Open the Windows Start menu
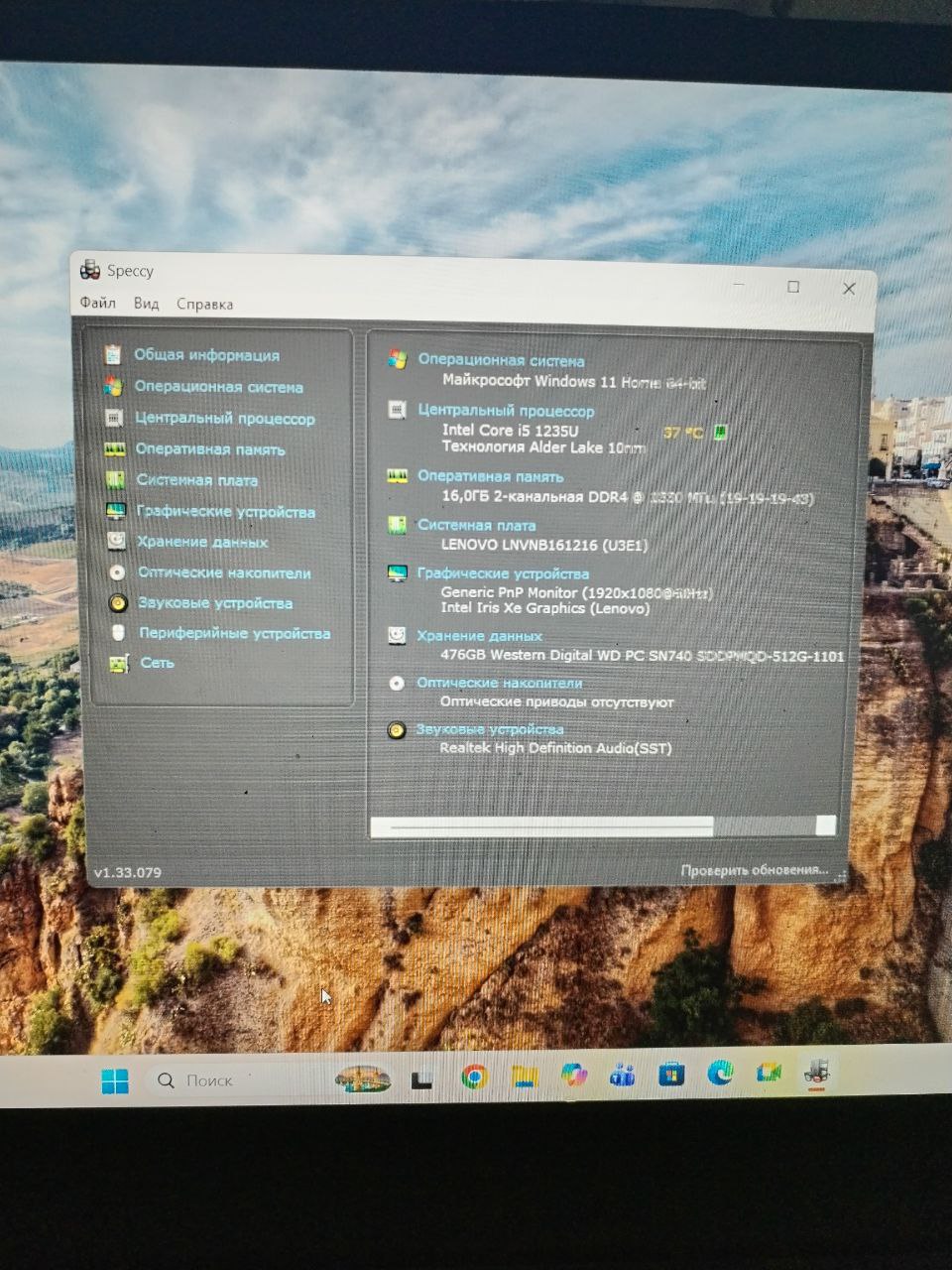 point(115,1080)
